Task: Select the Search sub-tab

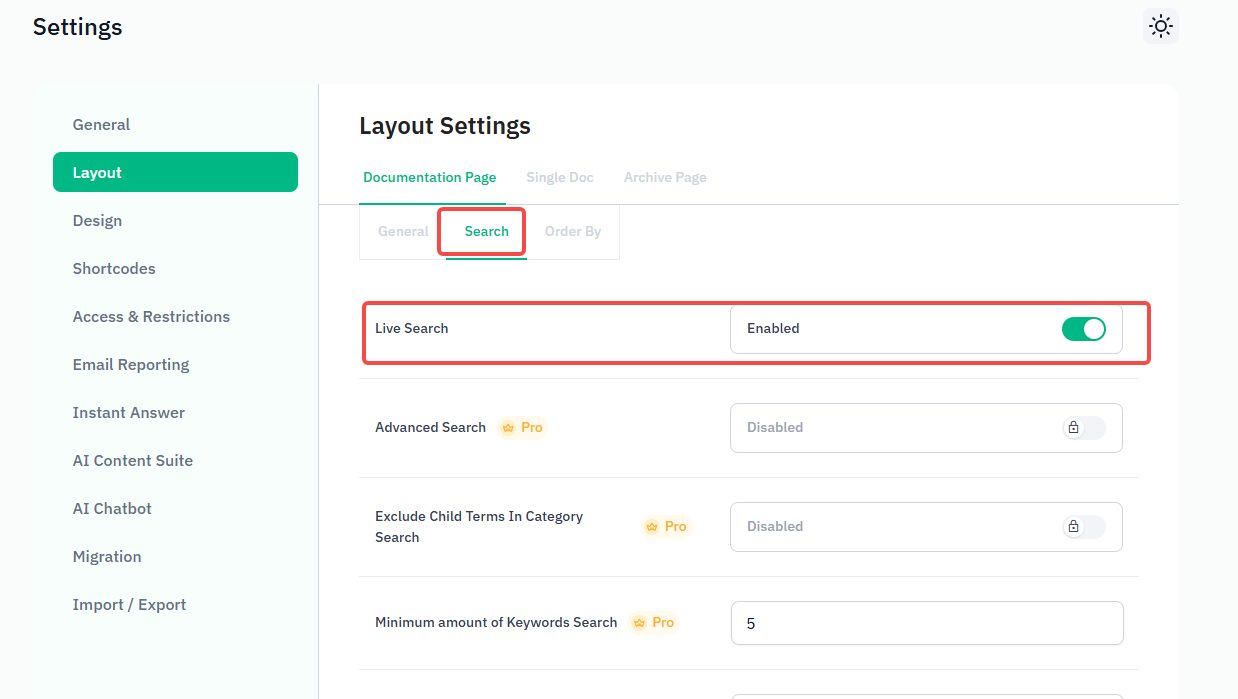Action: coord(487,231)
